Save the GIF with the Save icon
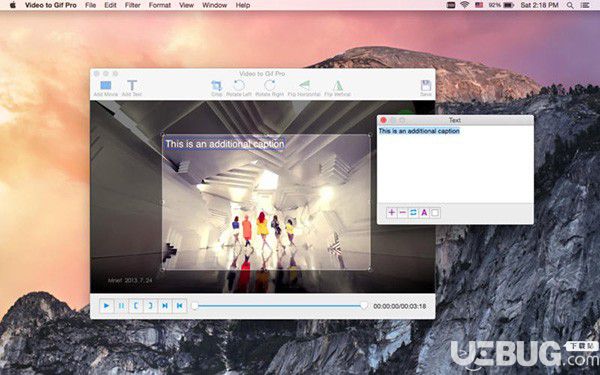Screen dimensions: 600x375 426,88
